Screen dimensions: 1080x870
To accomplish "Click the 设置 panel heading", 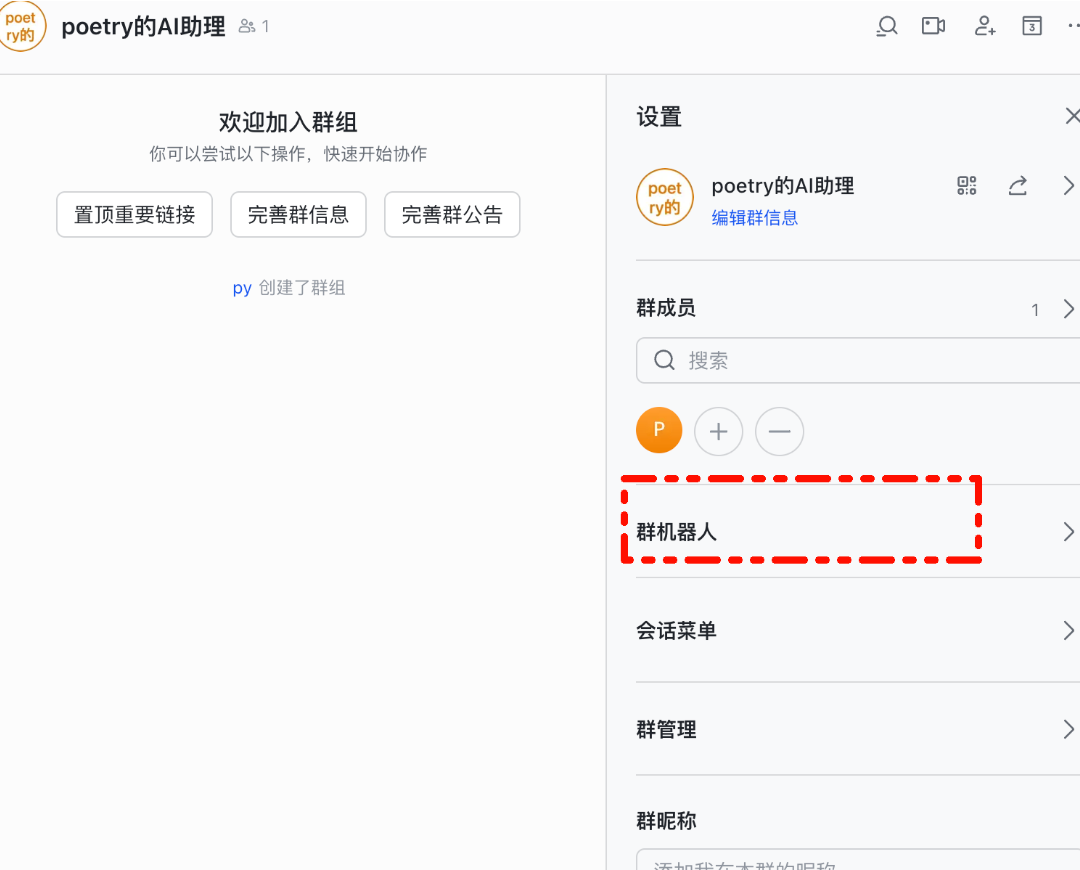I will pyautogui.click(x=659, y=117).
